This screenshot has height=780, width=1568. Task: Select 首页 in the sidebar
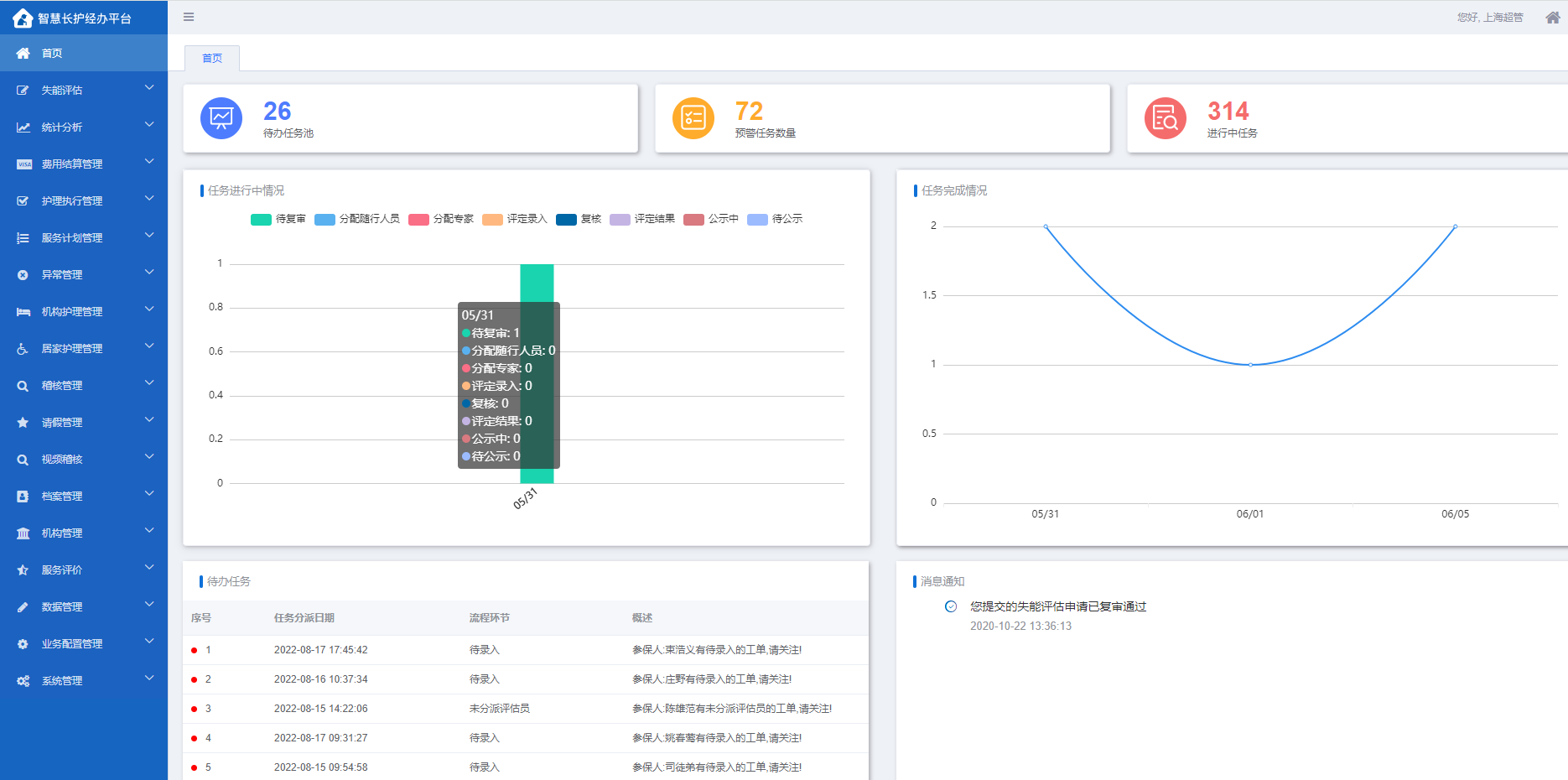point(84,53)
